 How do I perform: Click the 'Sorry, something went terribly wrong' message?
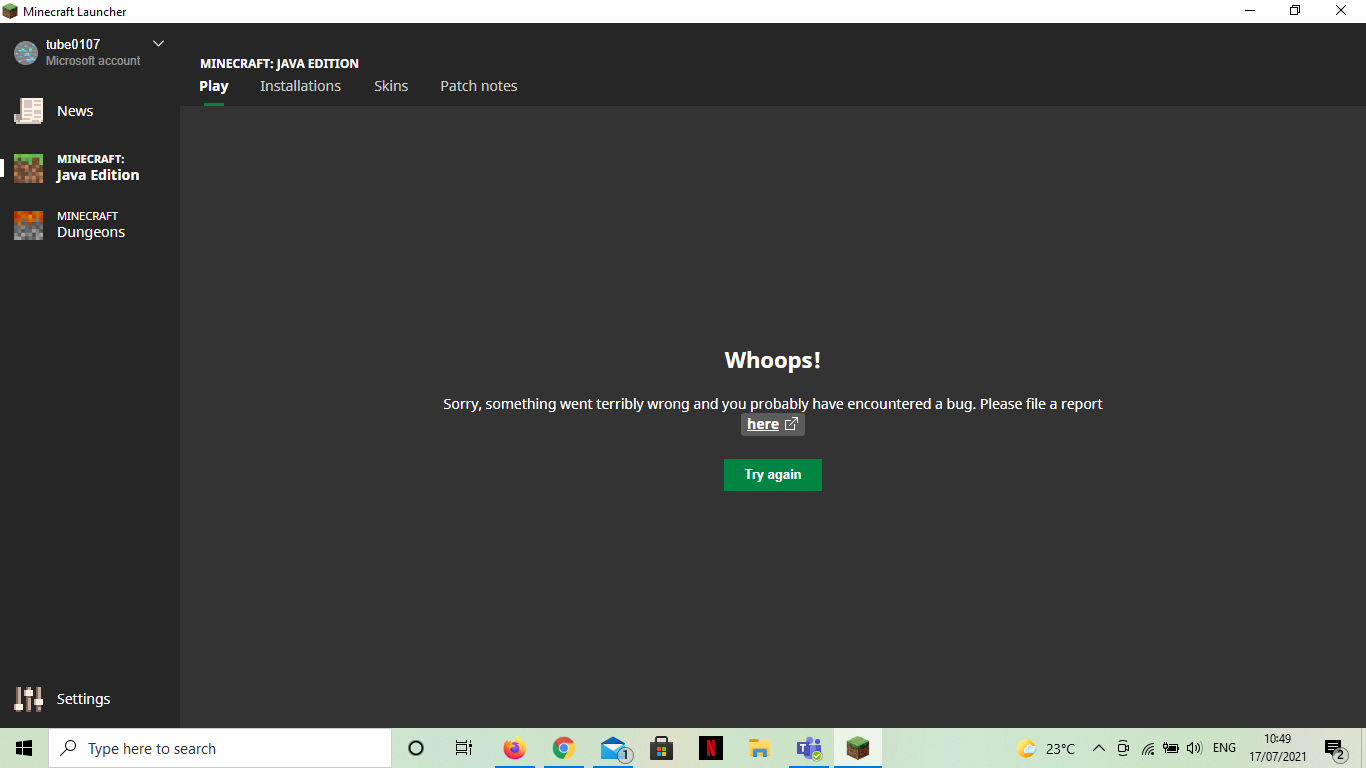(x=773, y=404)
